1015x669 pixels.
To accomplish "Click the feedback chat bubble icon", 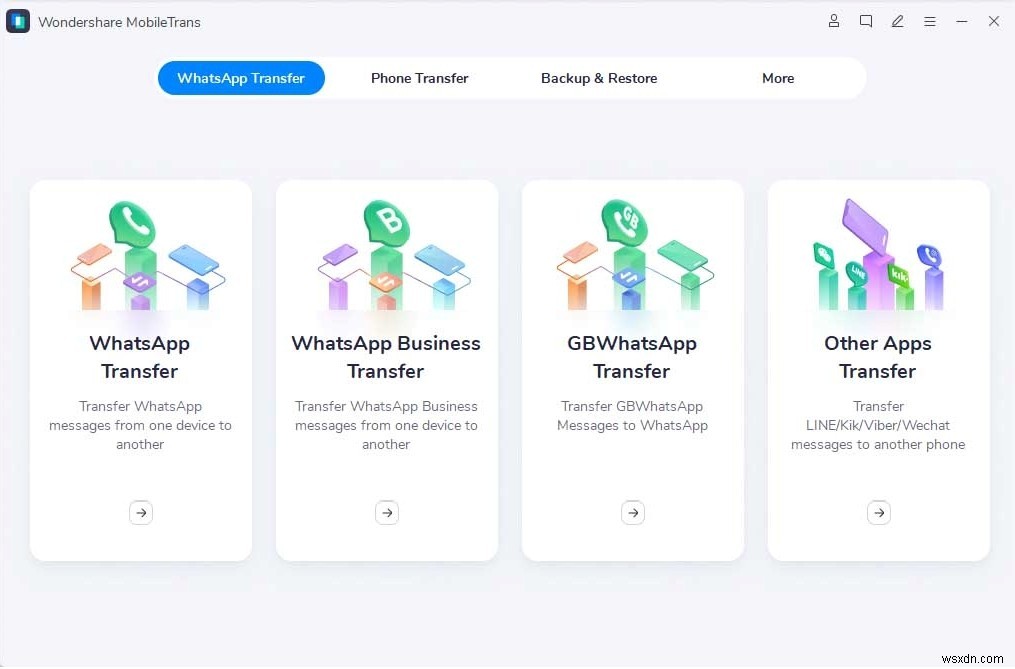I will [x=866, y=21].
